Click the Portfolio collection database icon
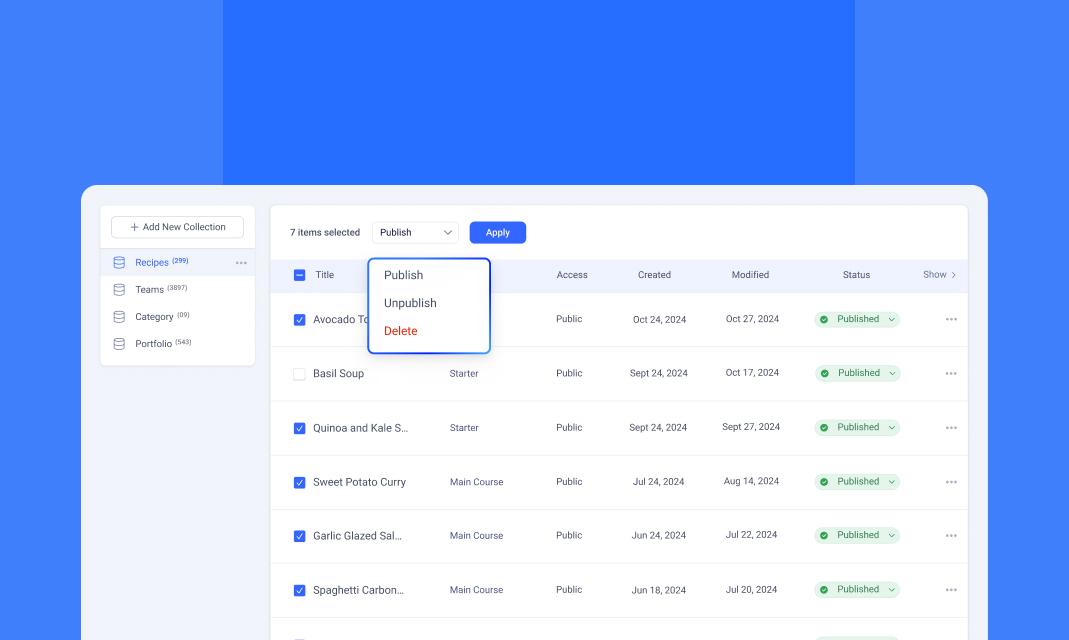Screen dimensions: 1069x640 coord(119,343)
